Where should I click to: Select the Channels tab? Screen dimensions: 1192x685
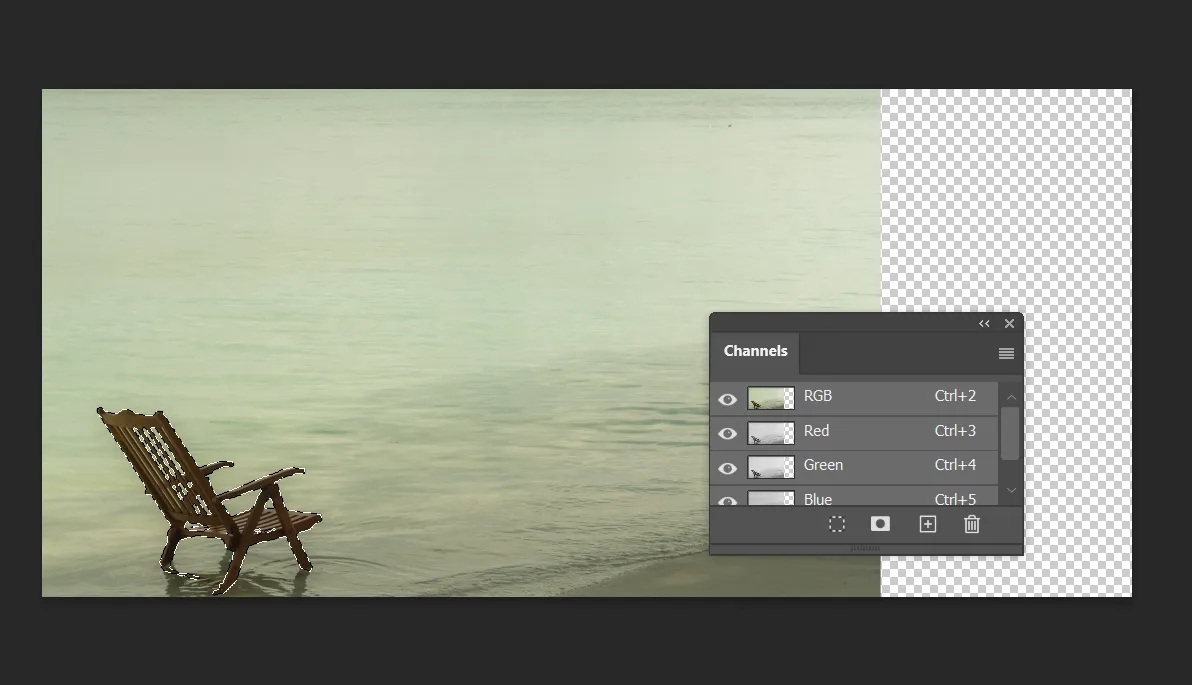(755, 351)
